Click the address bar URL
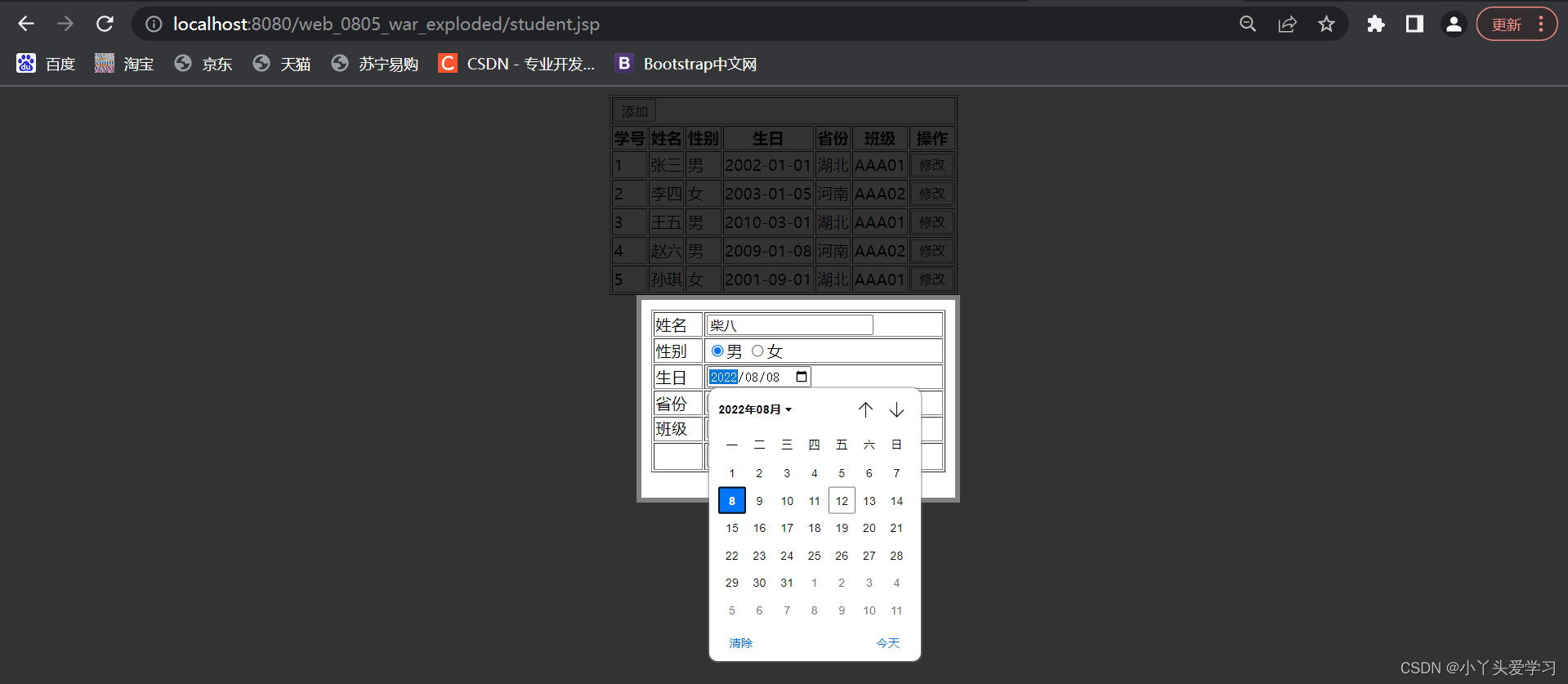The image size is (1568, 684). 386,25
